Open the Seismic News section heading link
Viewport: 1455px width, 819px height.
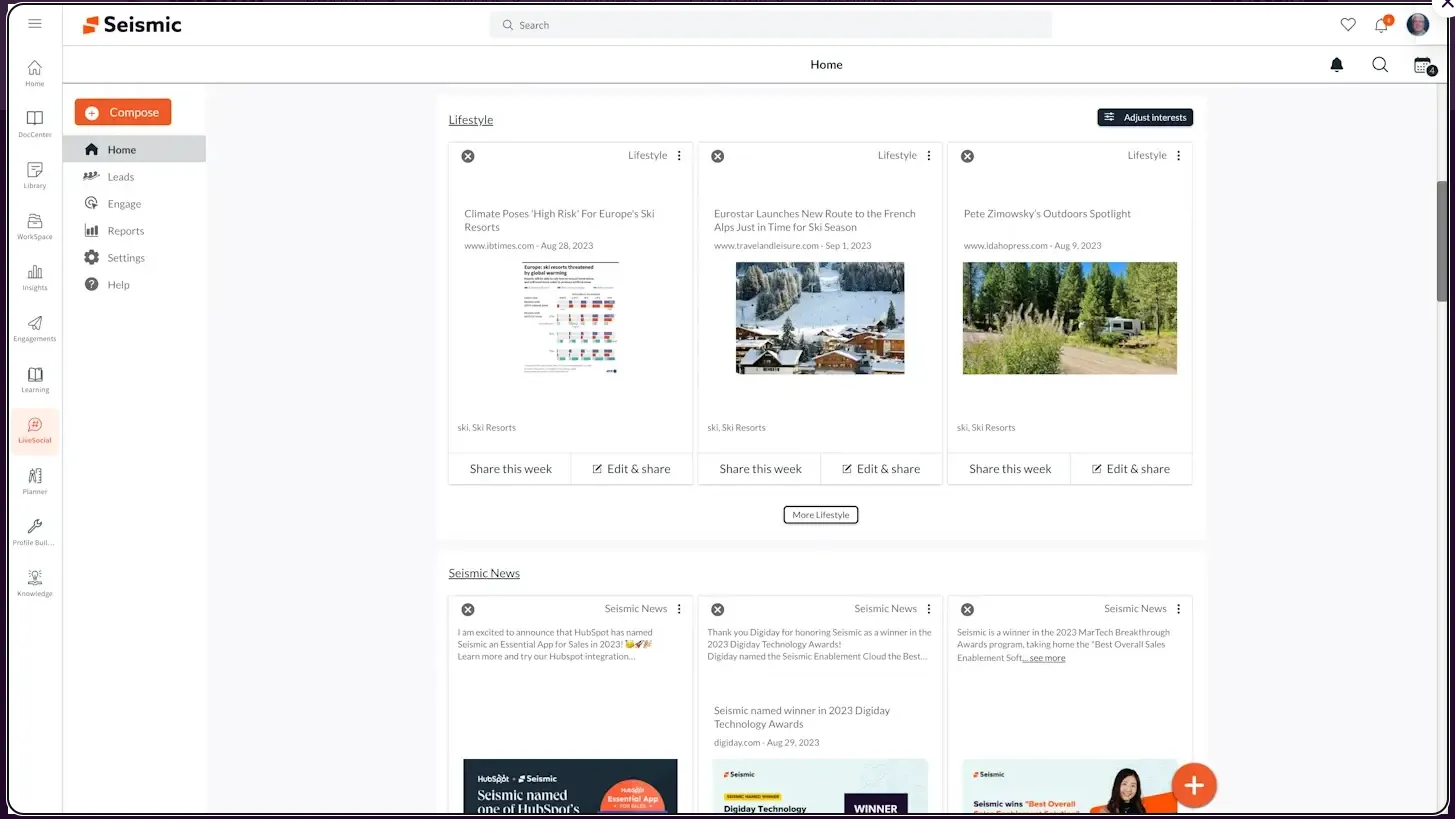pyautogui.click(x=484, y=573)
